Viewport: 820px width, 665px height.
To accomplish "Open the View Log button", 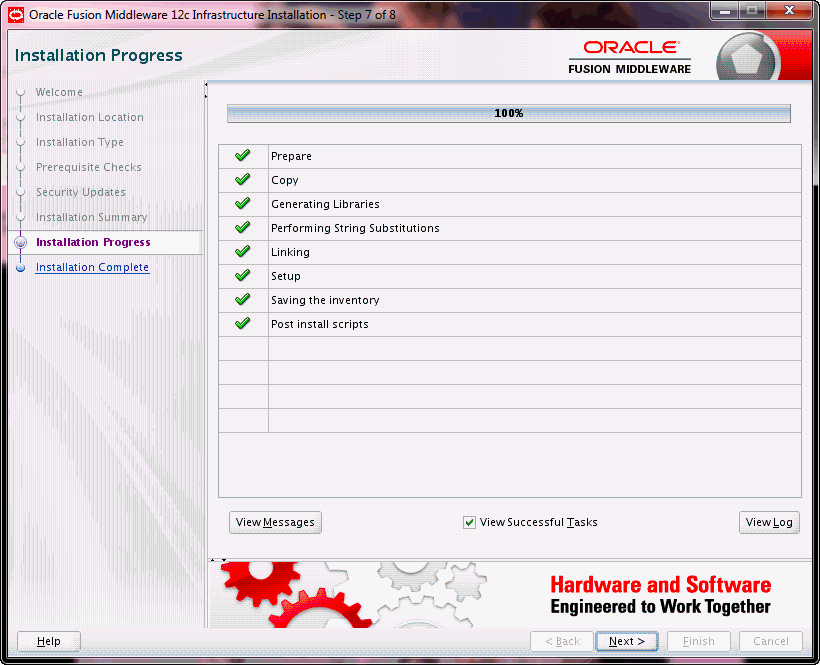I will (769, 522).
